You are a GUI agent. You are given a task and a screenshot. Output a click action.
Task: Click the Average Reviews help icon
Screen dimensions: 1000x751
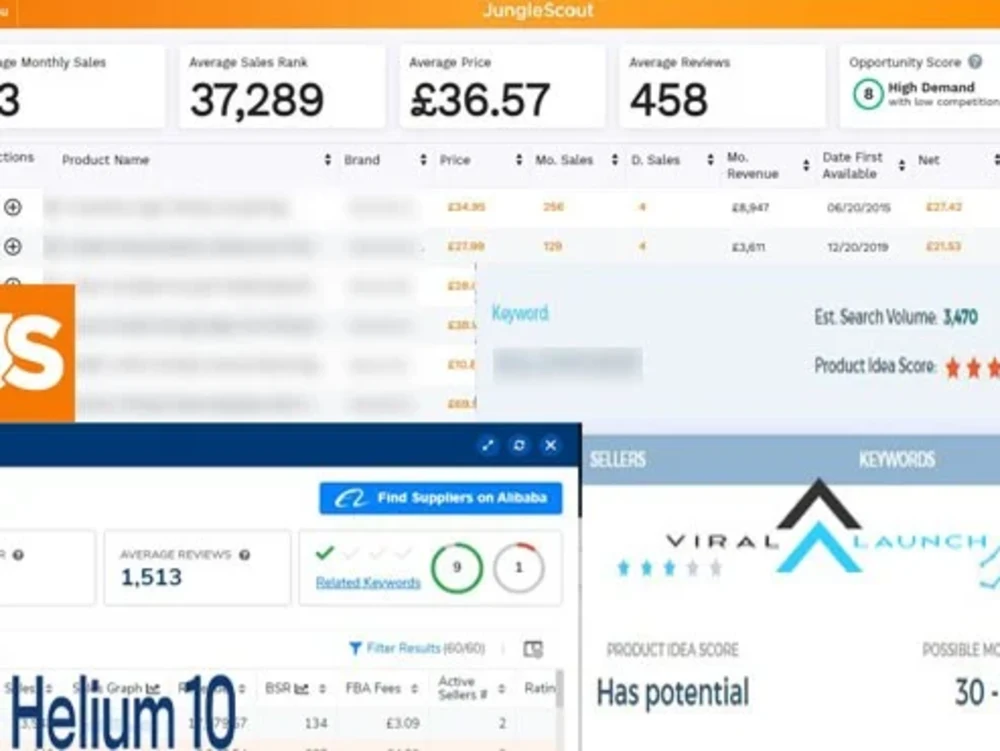click(244, 555)
